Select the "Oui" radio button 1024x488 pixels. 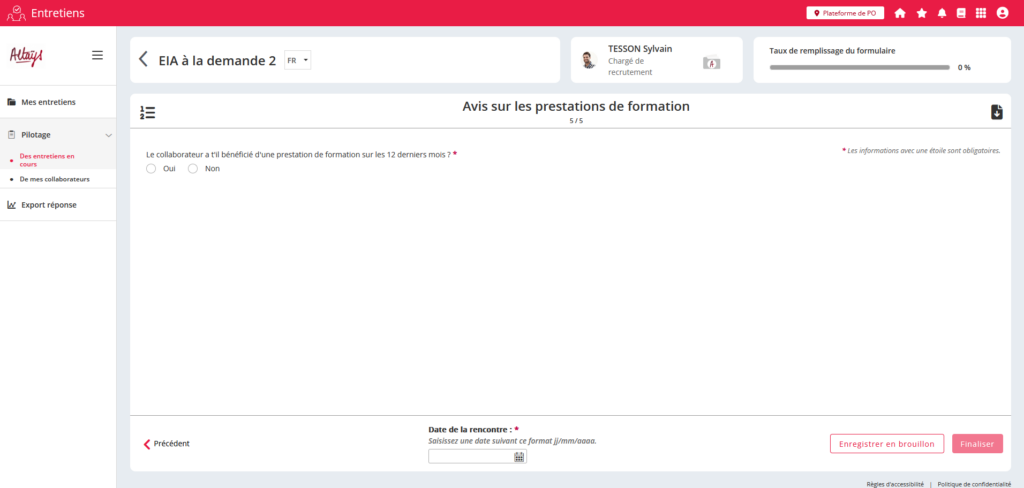tap(151, 169)
